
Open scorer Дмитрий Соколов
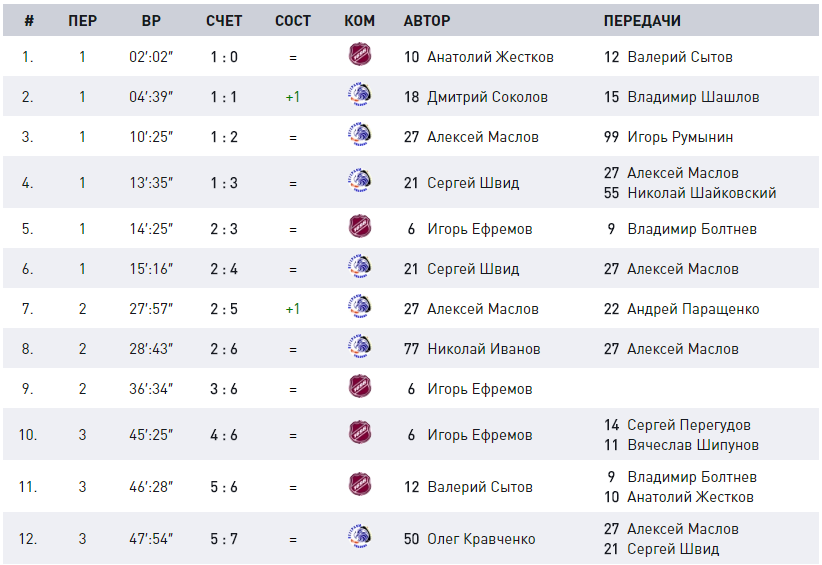488,97
